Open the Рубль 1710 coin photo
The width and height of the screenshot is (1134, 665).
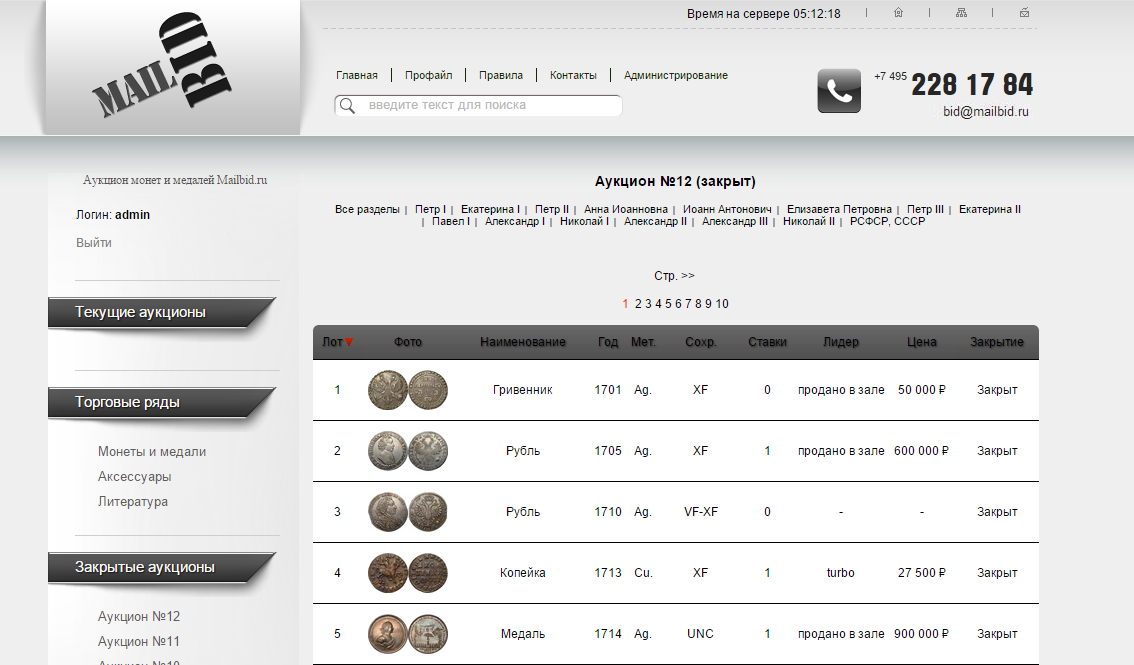tap(408, 512)
